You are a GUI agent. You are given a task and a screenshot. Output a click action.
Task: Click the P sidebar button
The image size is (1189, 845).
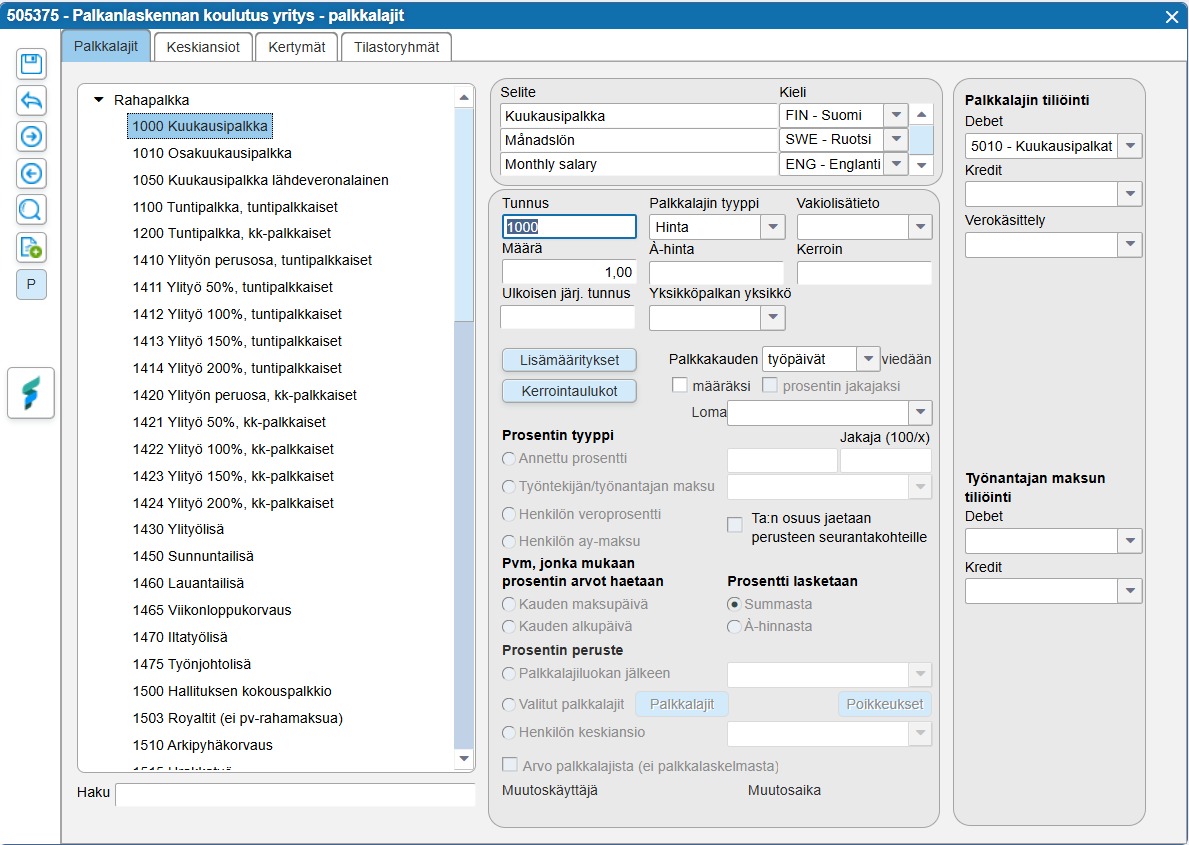click(x=31, y=284)
